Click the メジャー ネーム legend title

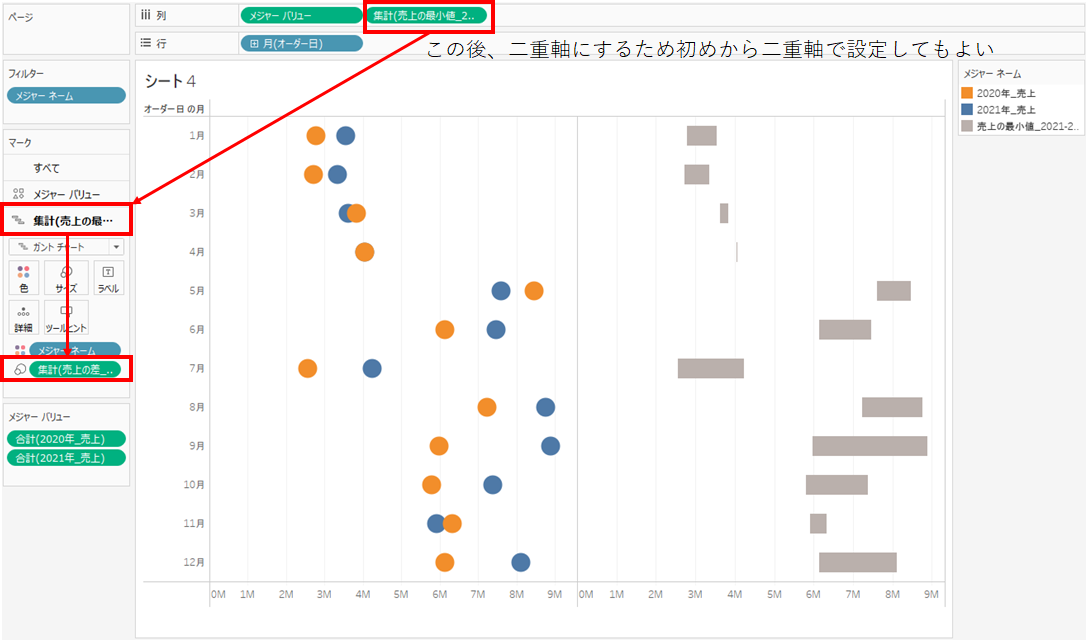992,73
